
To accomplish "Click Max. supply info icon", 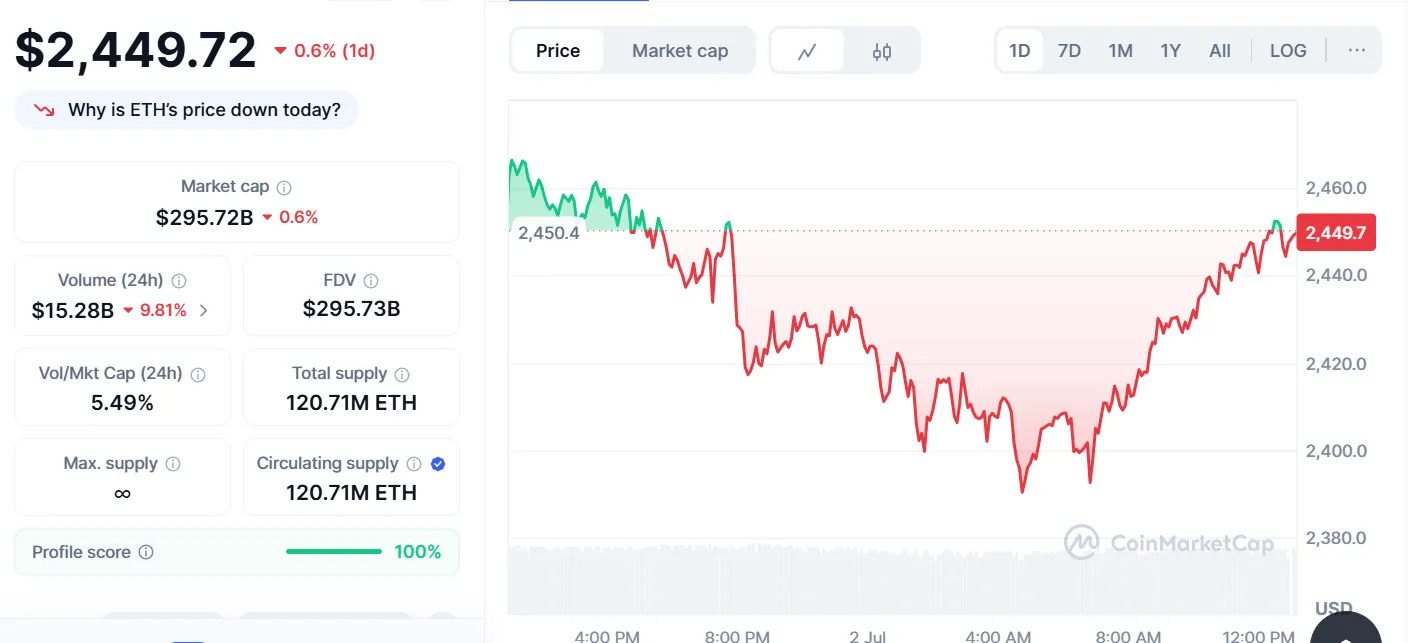I will [x=173, y=464].
